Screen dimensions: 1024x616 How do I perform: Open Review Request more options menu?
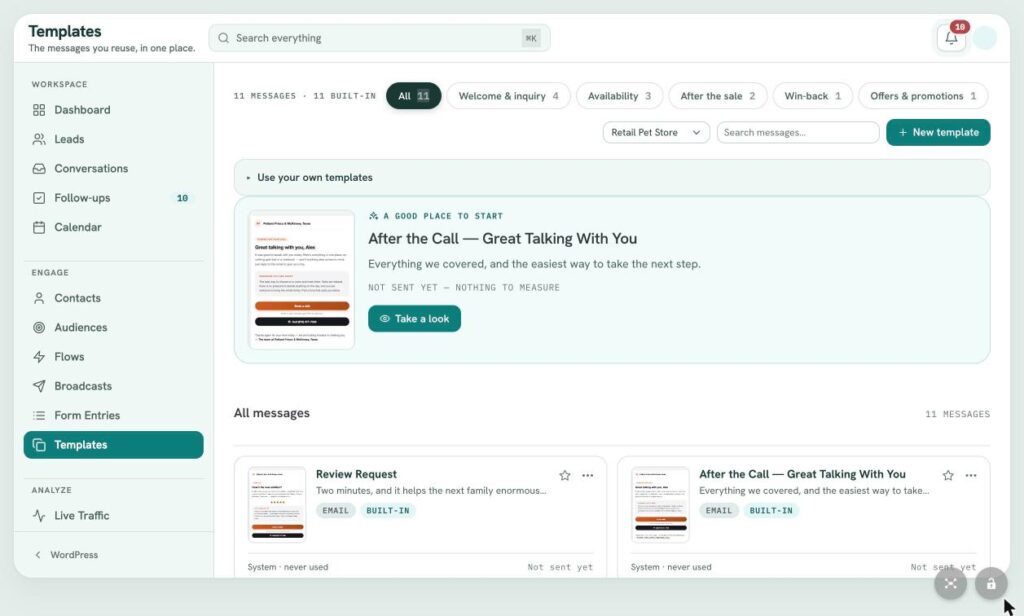coord(588,476)
